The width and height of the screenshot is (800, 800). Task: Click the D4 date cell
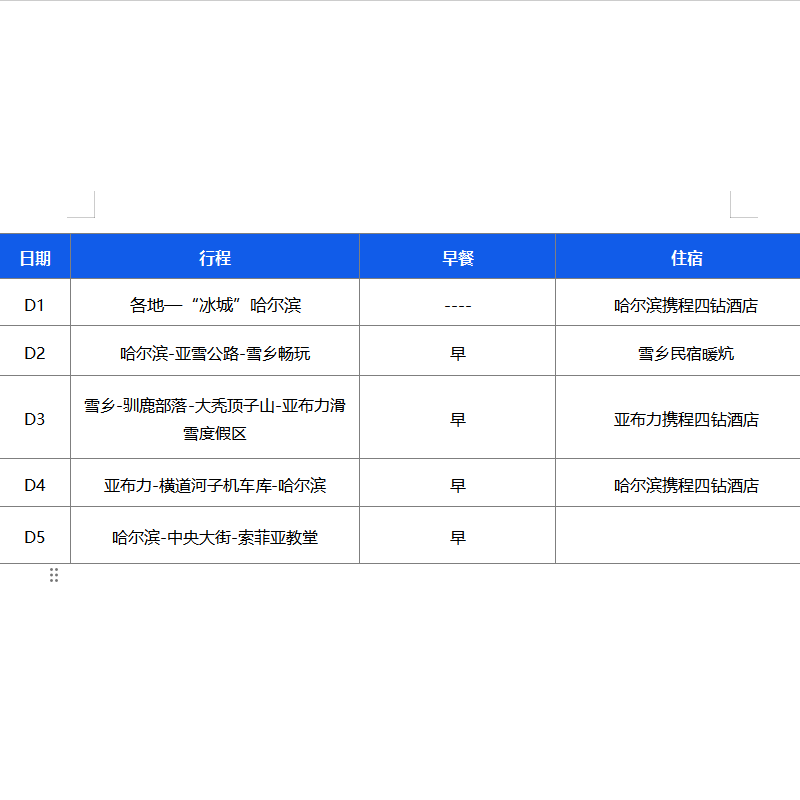click(x=35, y=485)
